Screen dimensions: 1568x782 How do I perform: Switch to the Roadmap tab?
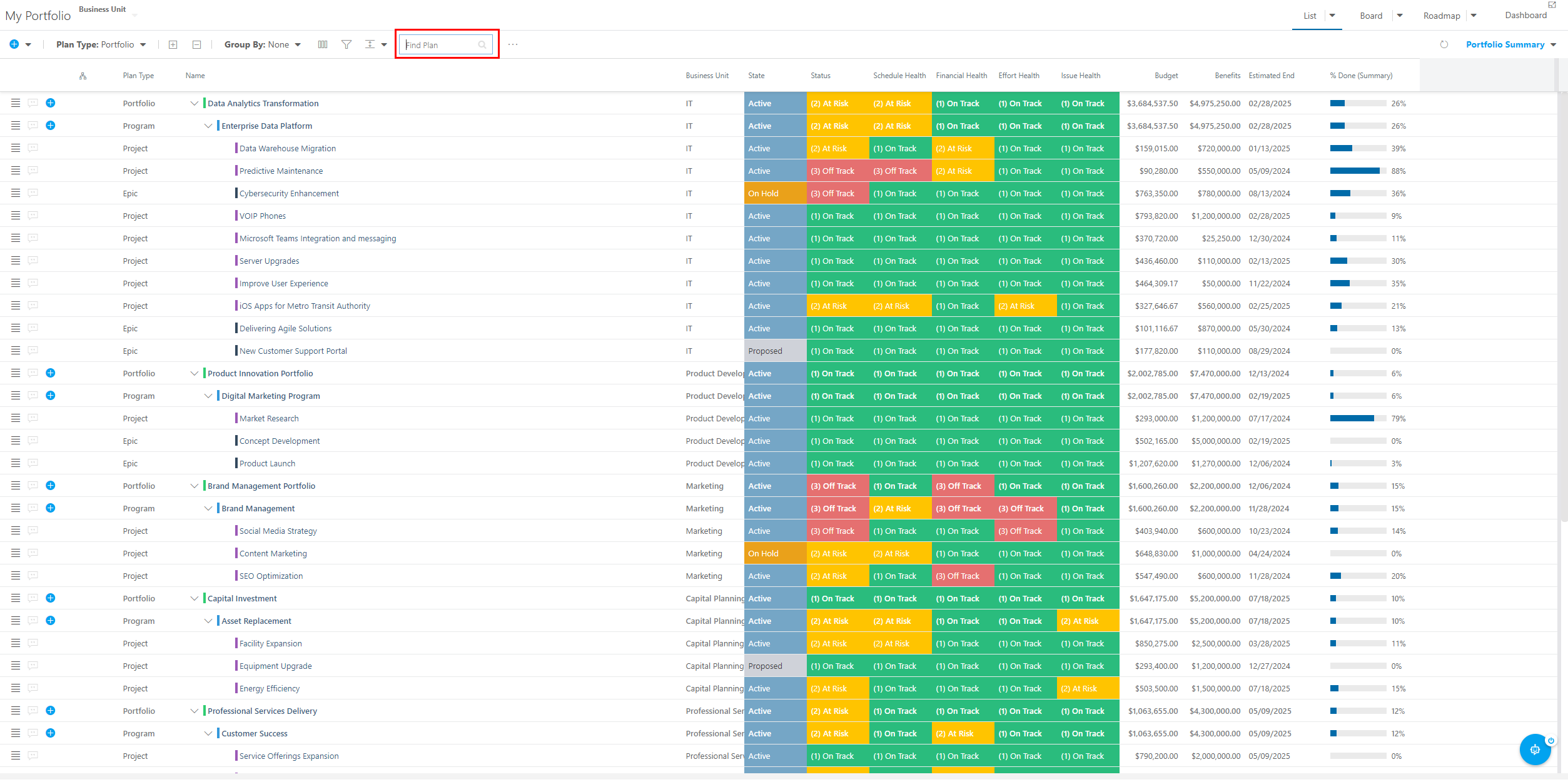tap(1442, 16)
